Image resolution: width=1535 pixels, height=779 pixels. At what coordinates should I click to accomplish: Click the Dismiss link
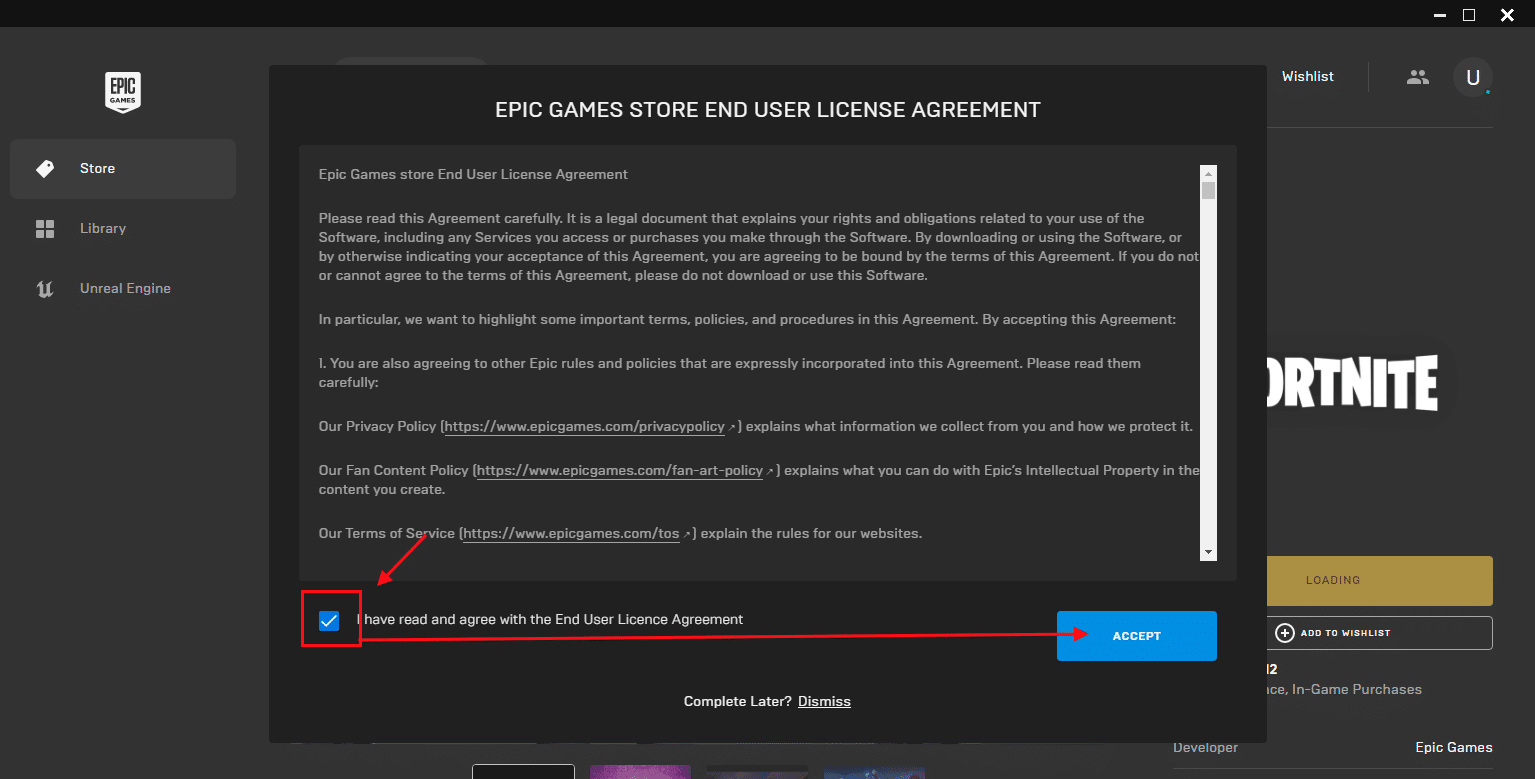pos(824,702)
